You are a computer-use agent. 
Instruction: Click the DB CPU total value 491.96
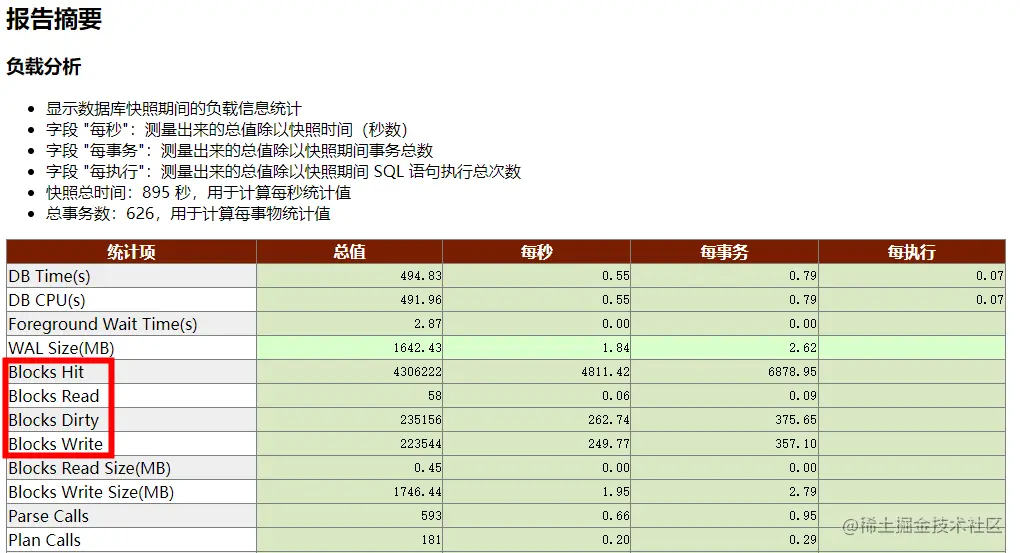(x=421, y=300)
